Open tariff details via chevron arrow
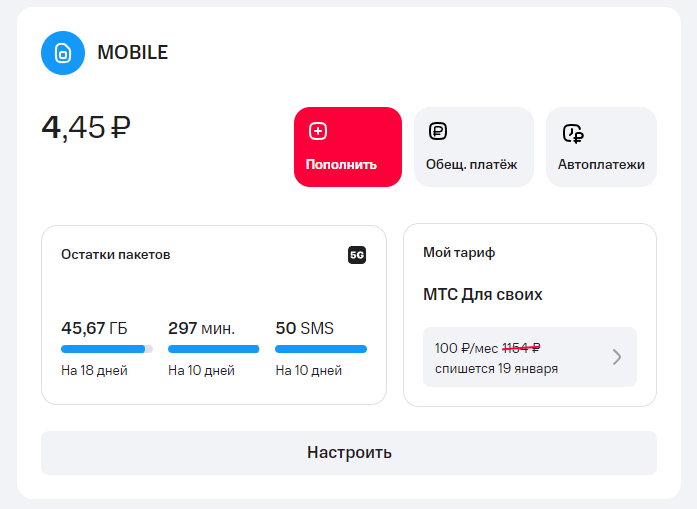This screenshot has width=697, height=509. coord(617,357)
